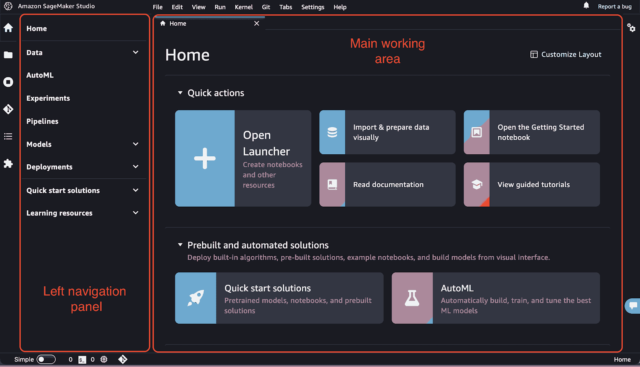Expand the Data section chevron

(x=136, y=52)
